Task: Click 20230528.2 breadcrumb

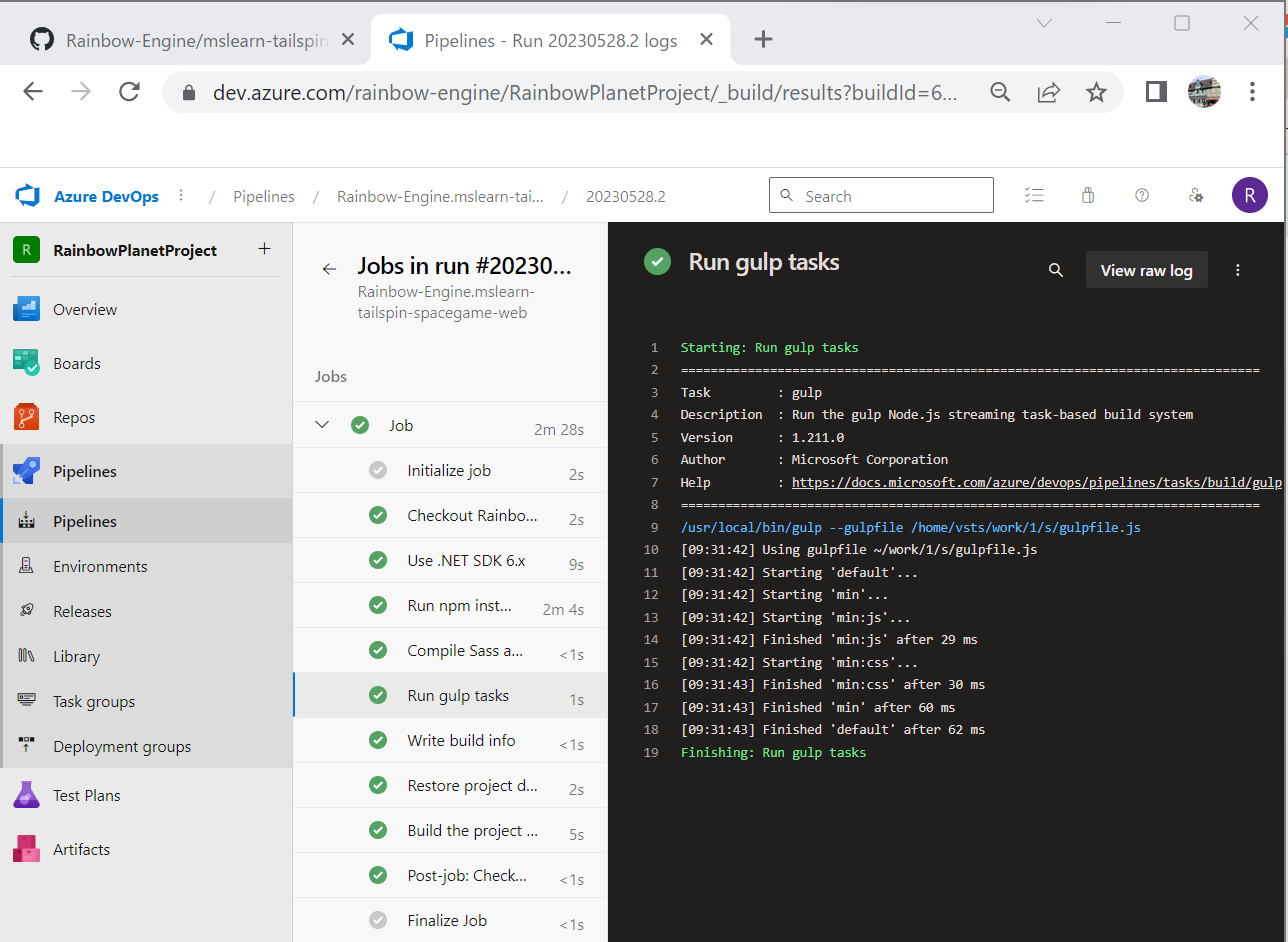Action: [626, 196]
